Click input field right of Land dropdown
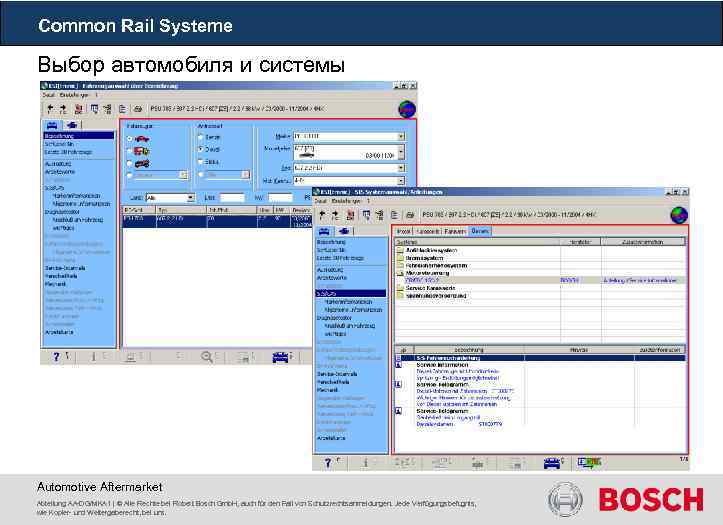Image resolution: width=723 pixels, height=525 pixels. click(x=232, y=198)
